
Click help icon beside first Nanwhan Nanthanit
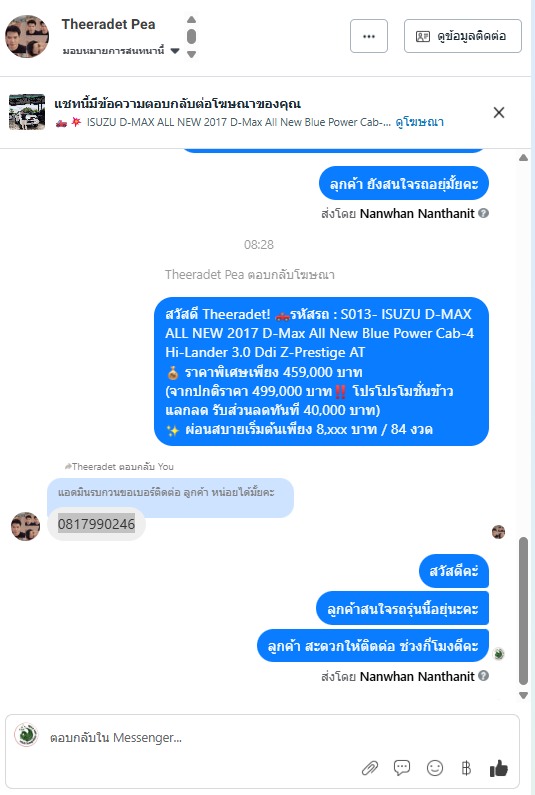tap(484, 213)
